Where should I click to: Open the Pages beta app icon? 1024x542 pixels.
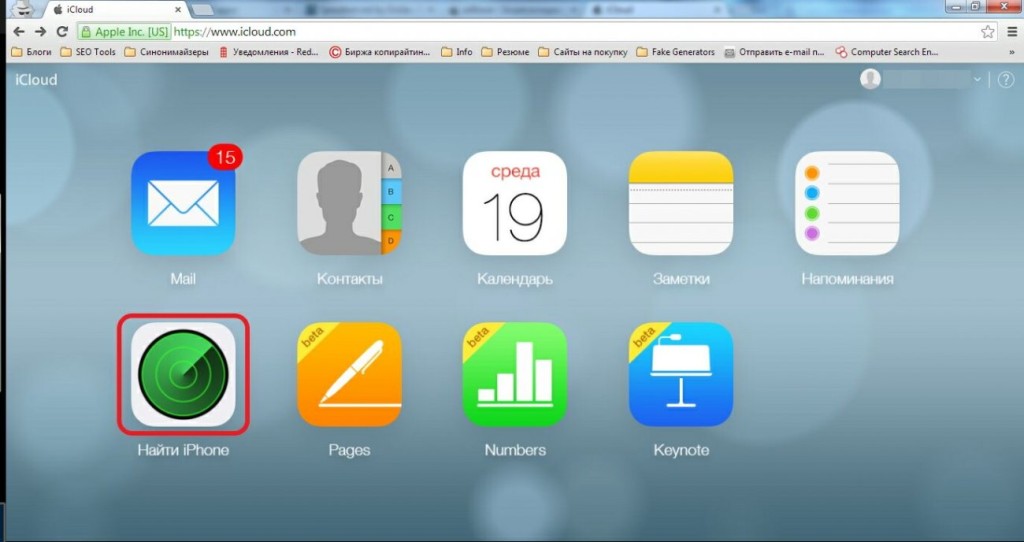[x=349, y=374]
